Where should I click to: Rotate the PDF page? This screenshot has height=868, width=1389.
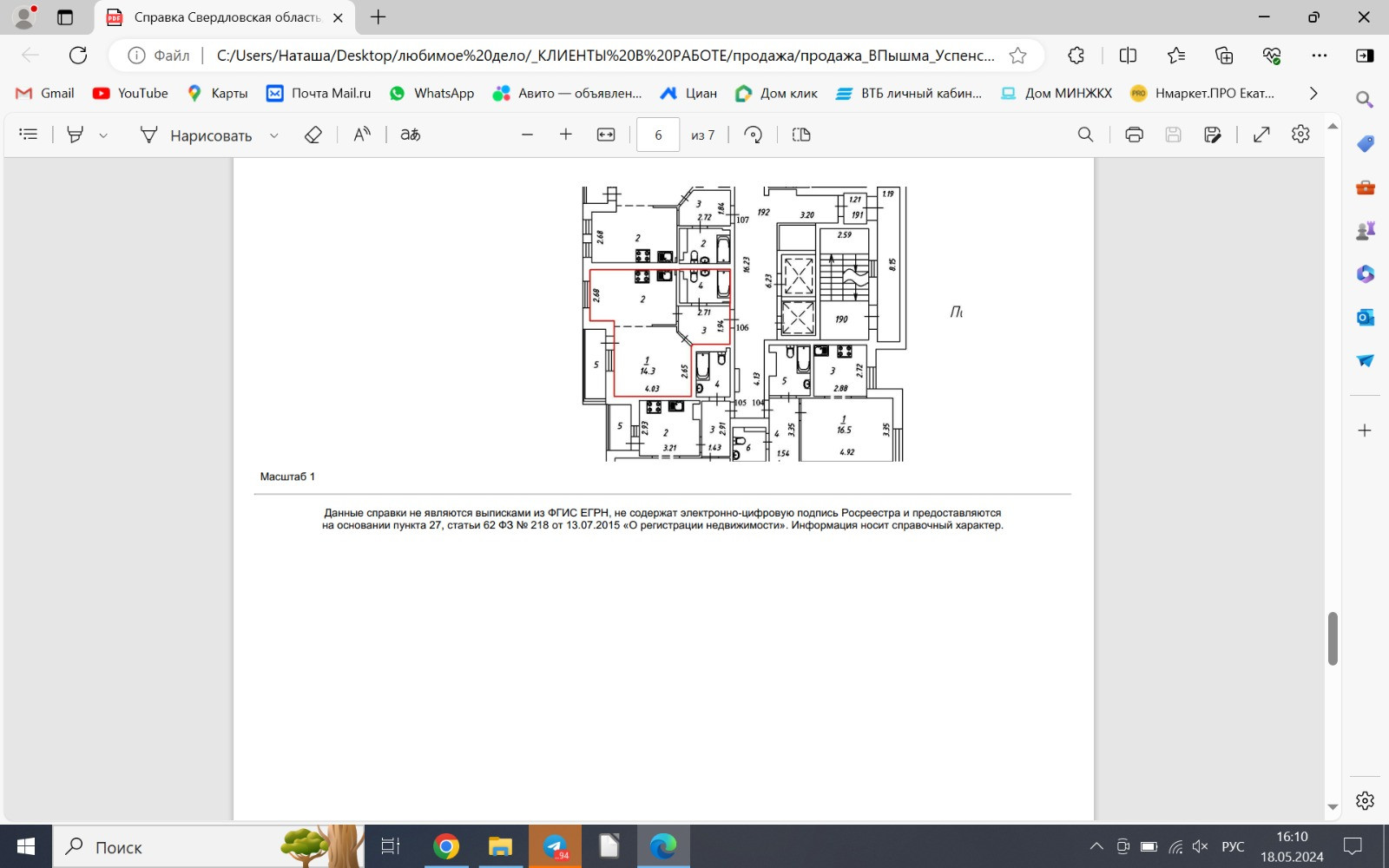click(x=754, y=135)
